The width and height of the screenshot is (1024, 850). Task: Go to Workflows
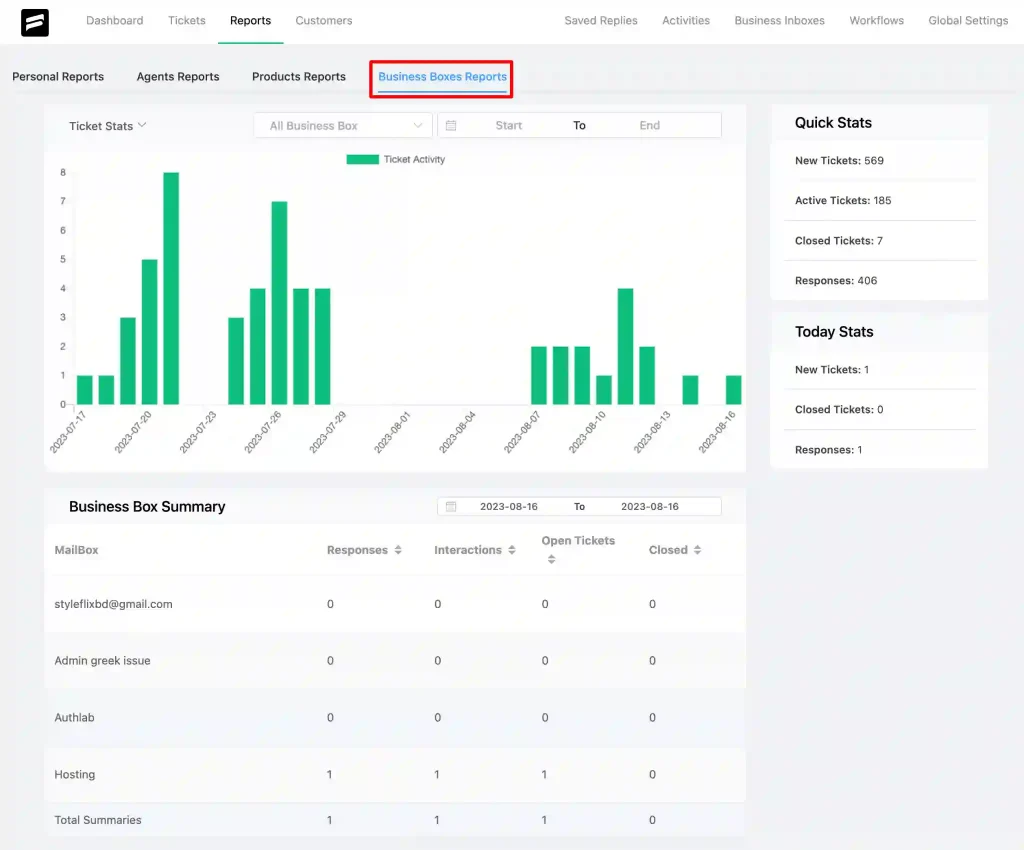(876, 20)
